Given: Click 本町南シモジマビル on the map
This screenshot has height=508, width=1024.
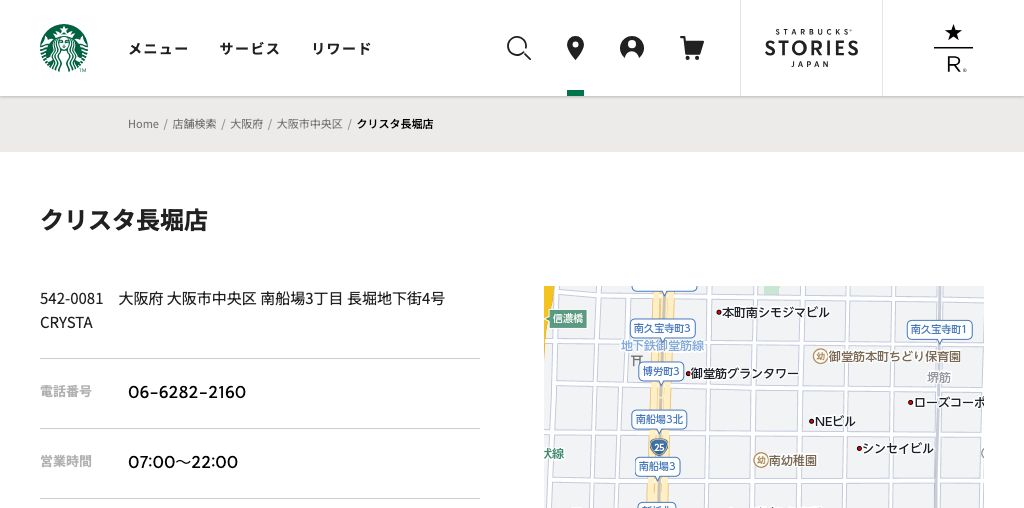Looking at the screenshot, I should pos(775,312).
